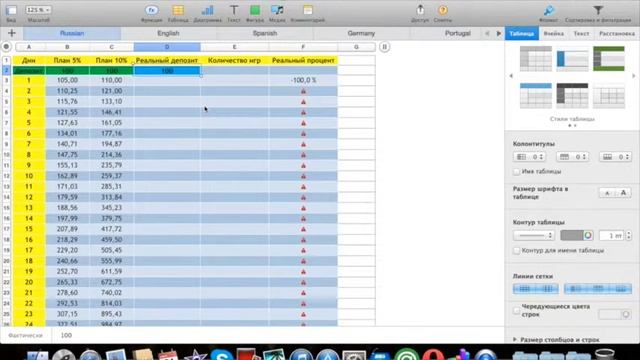This screenshot has width=640, height=360.
Task: Open the footer rows count popup
Action: pos(616,157)
